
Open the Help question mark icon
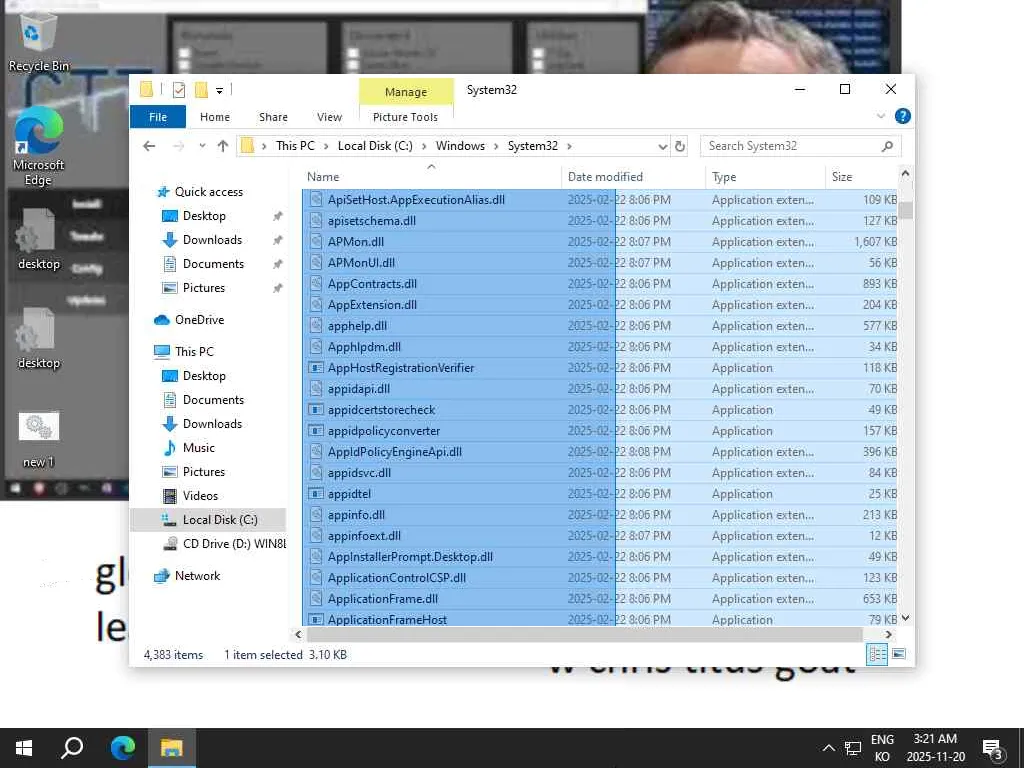(903, 116)
